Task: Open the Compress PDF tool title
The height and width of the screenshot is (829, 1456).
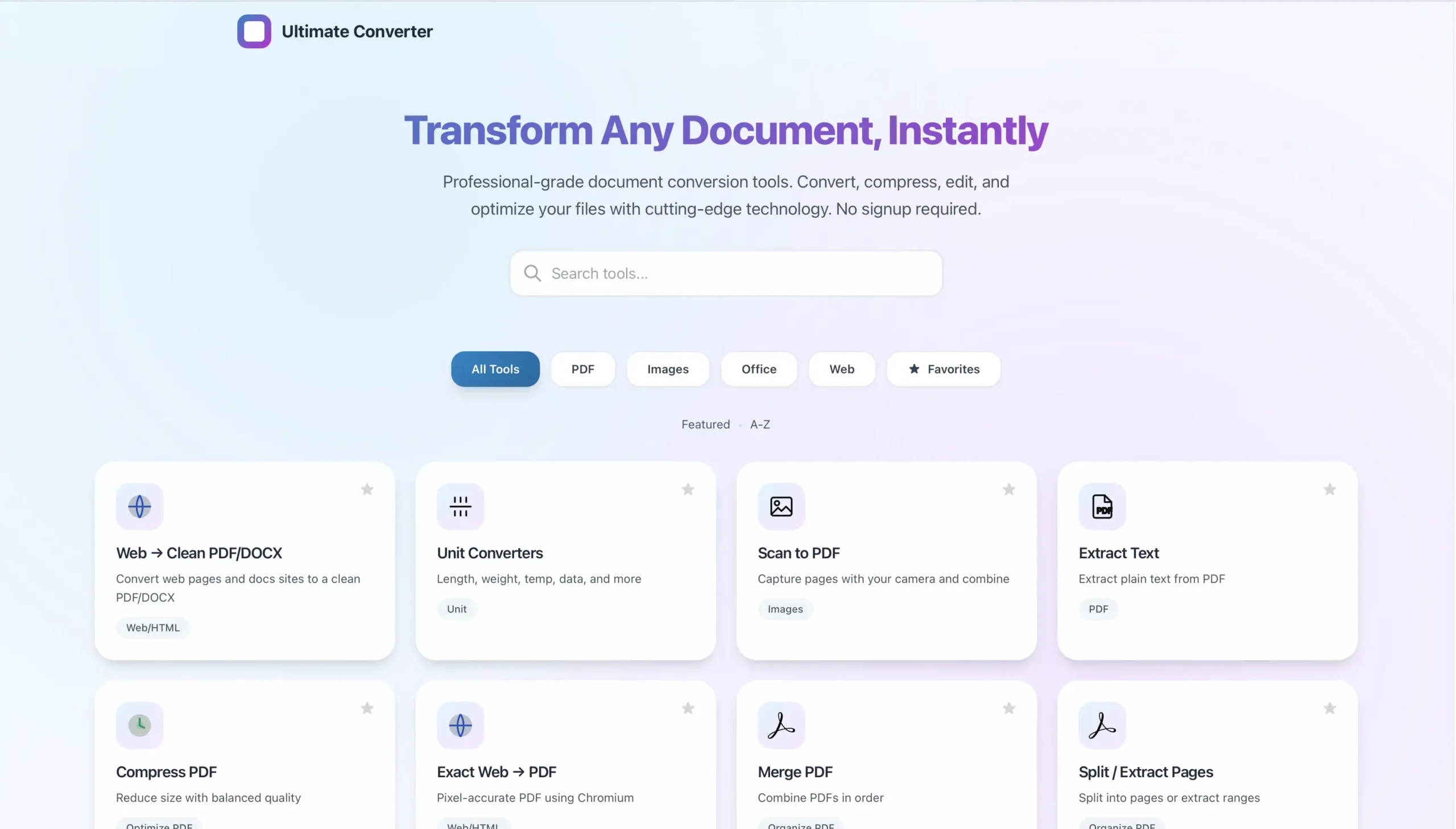Action: 166,772
